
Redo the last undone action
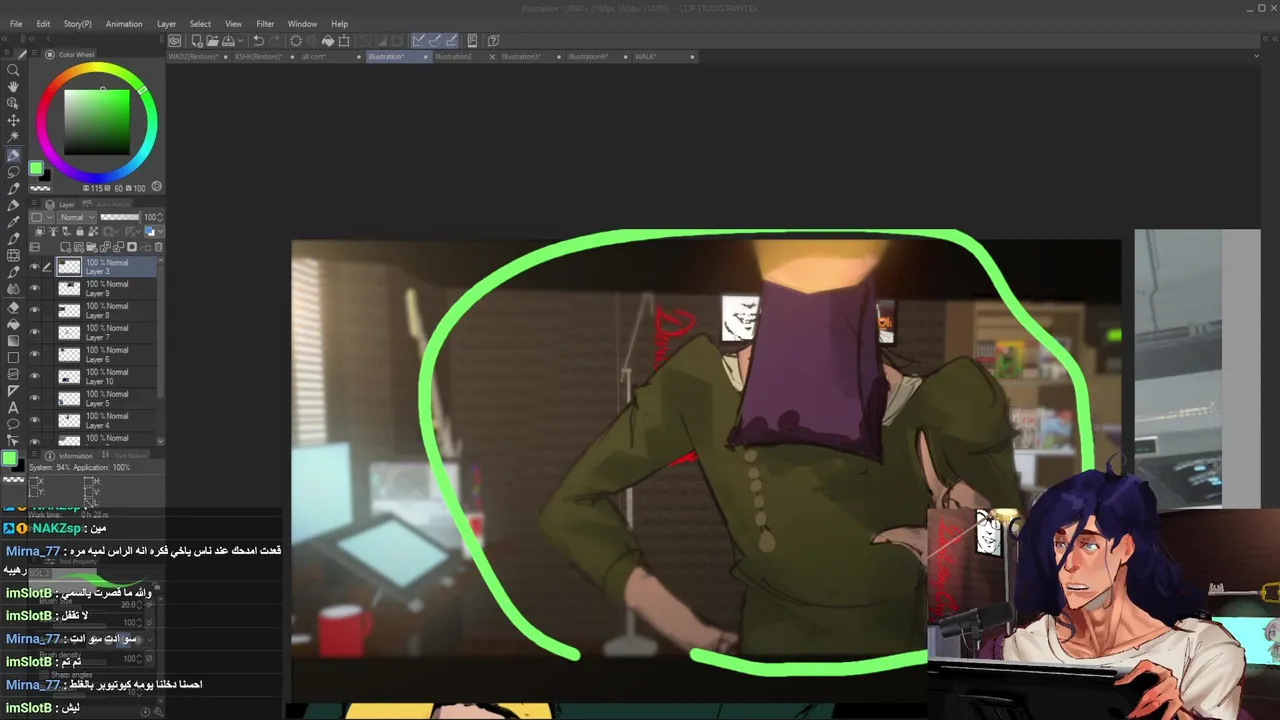[x=274, y=41]
